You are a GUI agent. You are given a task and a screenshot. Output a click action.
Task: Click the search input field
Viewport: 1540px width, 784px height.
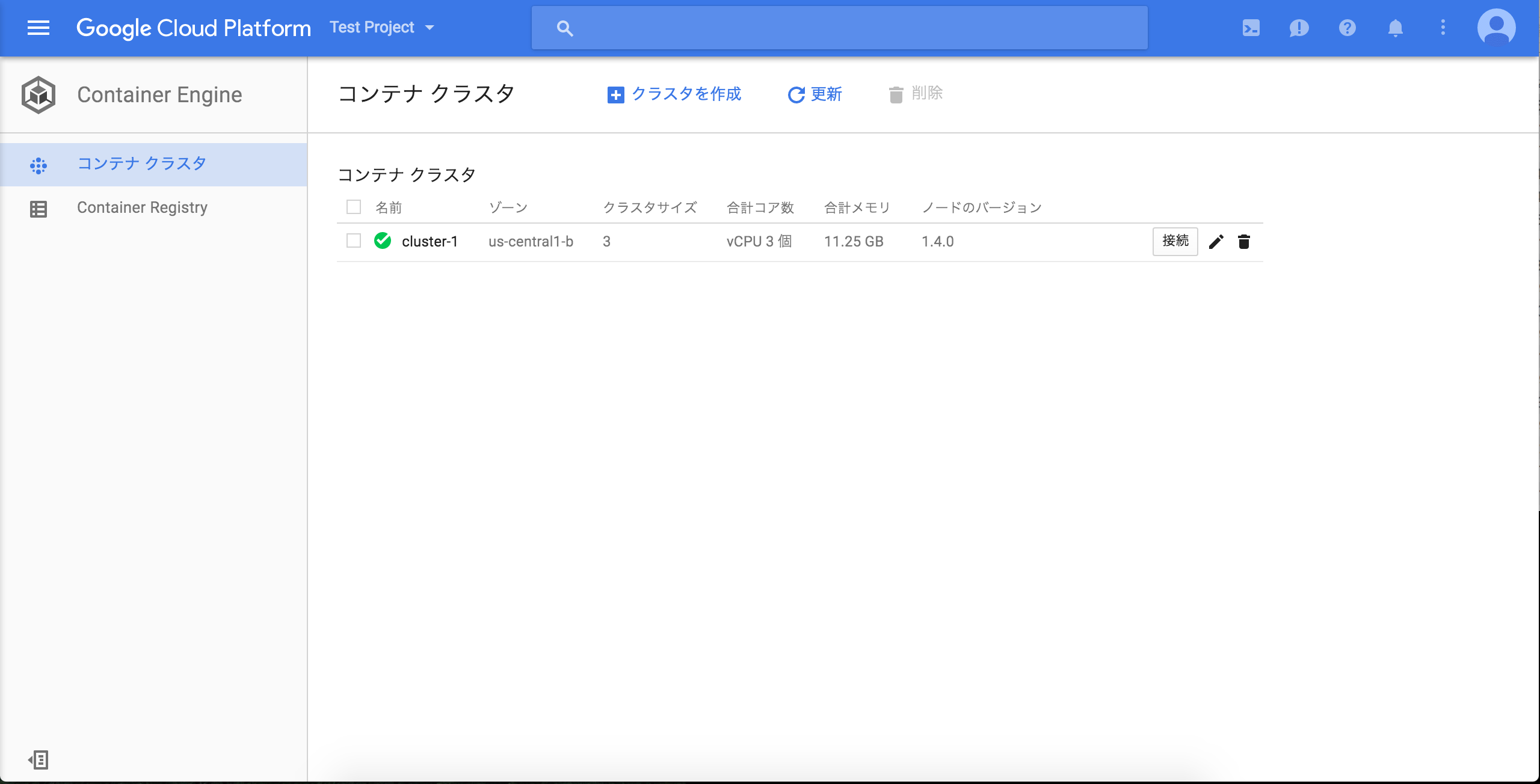(840, 27)
